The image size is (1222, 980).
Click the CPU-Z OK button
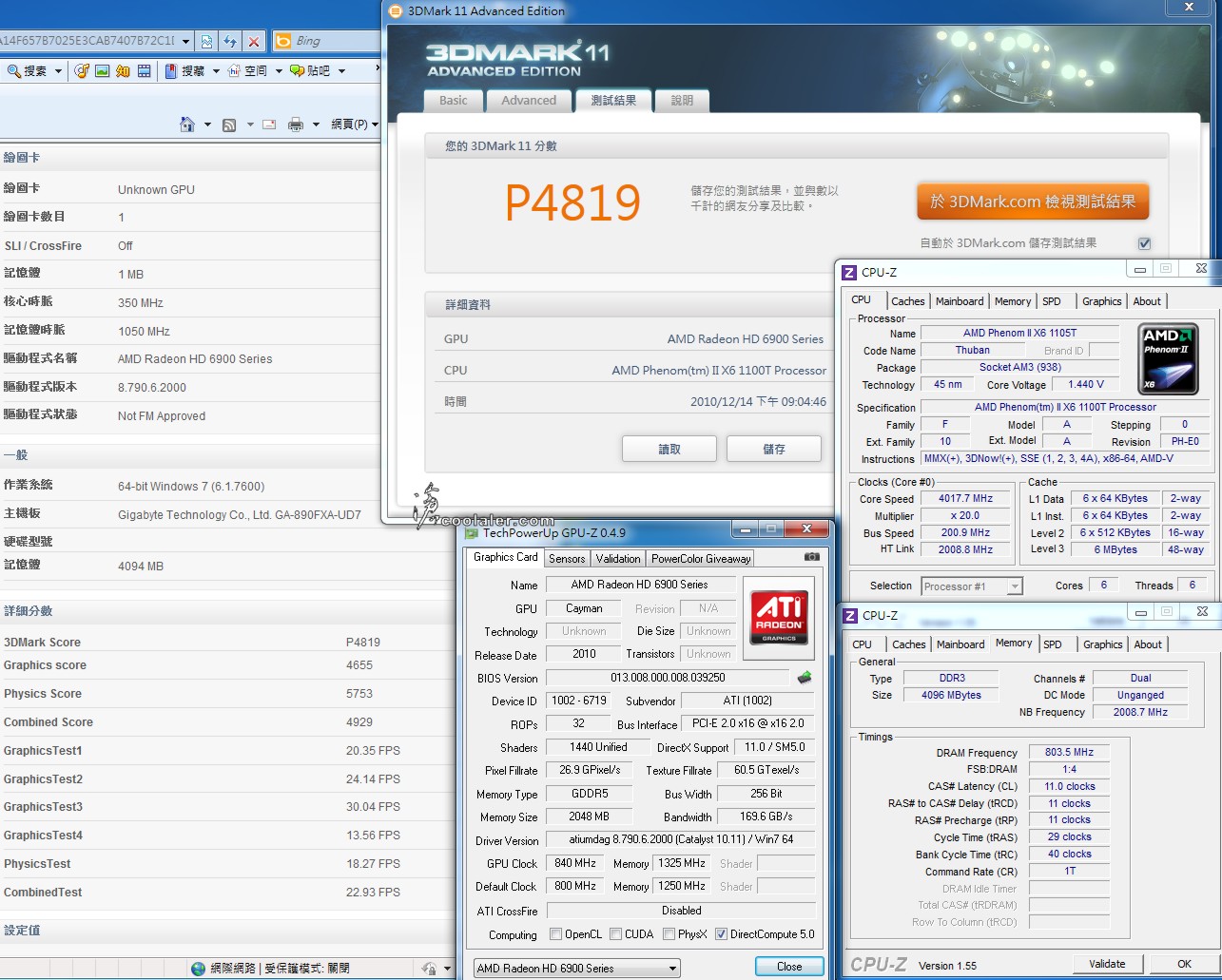coord(1184,964)
